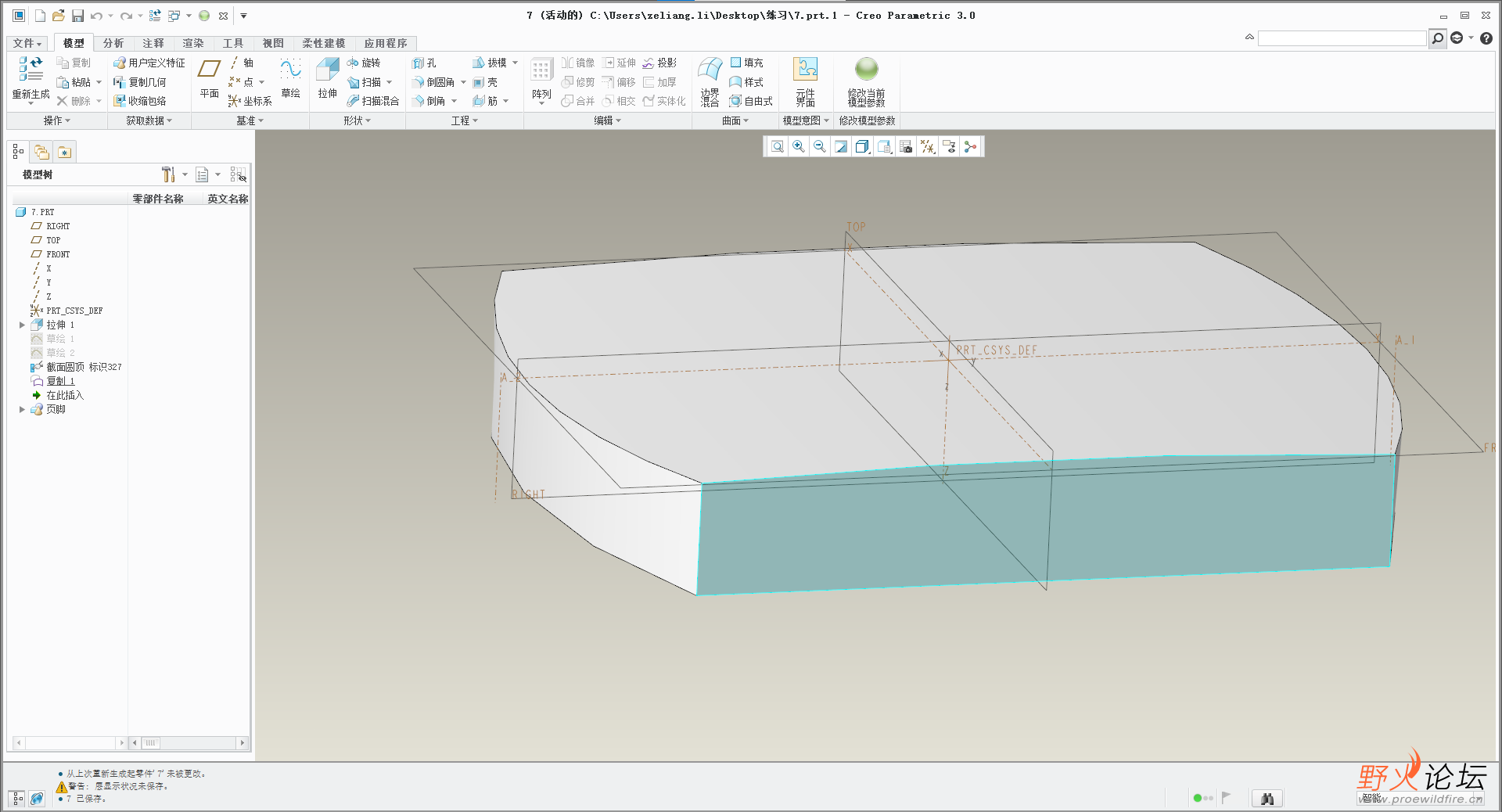This screenshot has height=812, width=1502.
Task: Click the Shrinkwrap (收缩包络) button
Action: tap(140, 101)
